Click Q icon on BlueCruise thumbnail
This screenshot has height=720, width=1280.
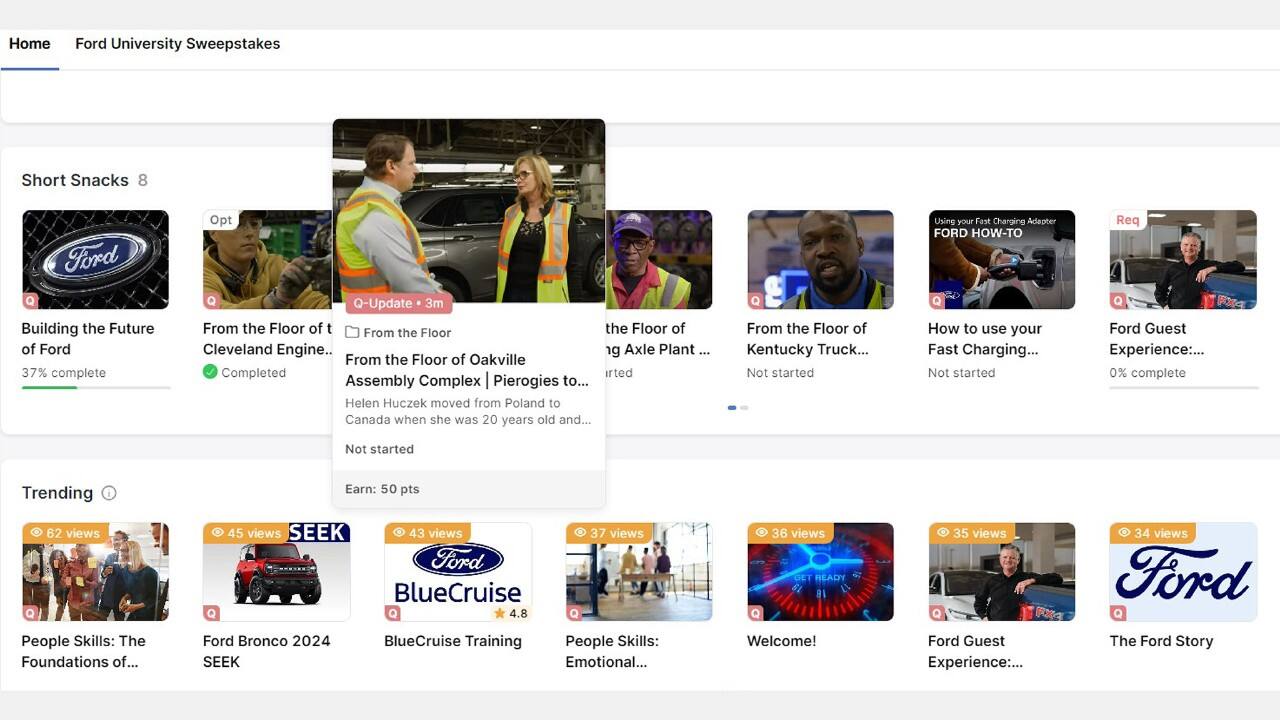pyautogui.click(x=393, y=613)
